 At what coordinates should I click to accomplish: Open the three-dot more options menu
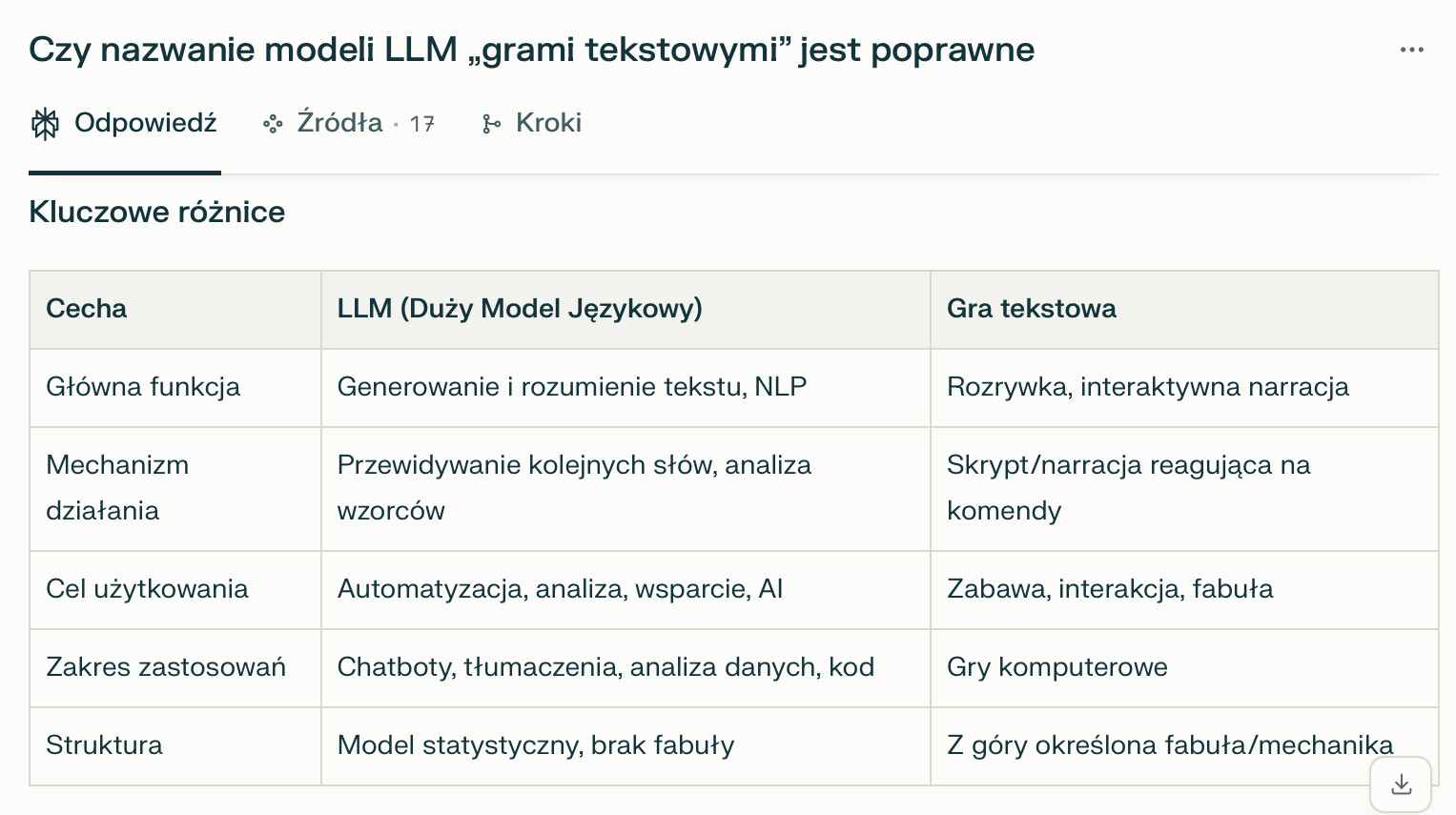pos(1411,50)
